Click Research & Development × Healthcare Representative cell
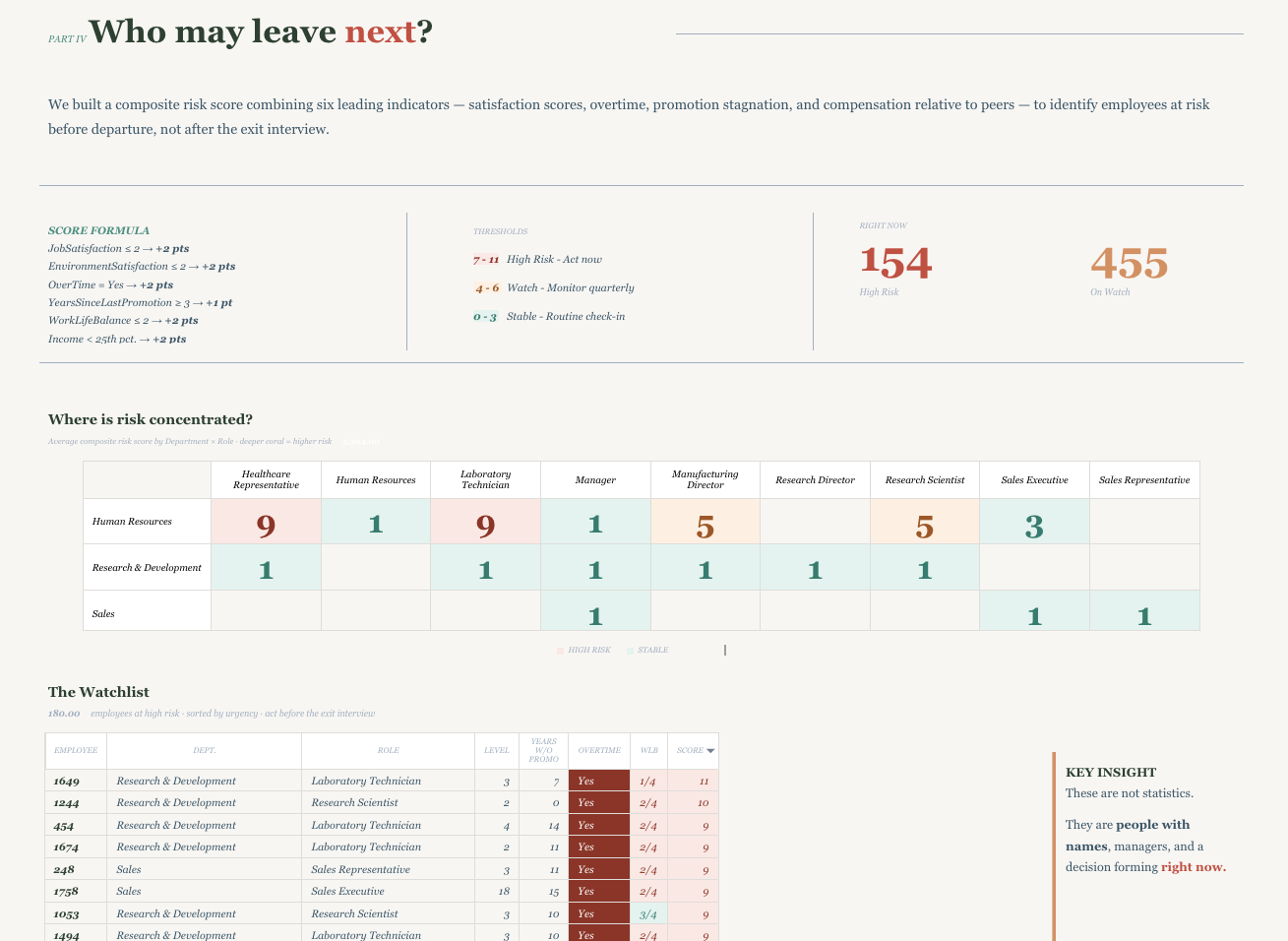 [266, 568]
